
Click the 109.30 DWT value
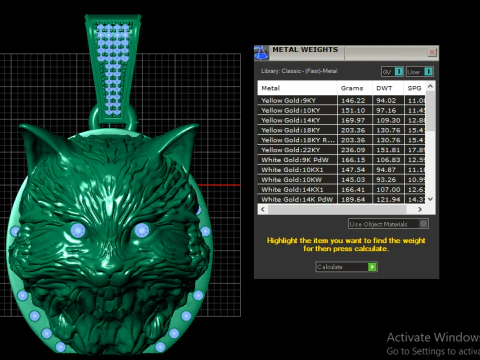pos(388,120)
